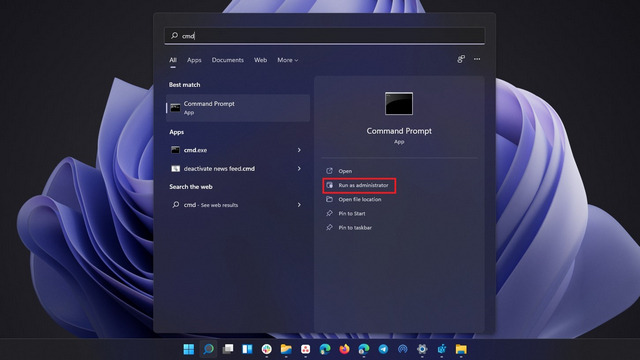Filter results by Documents
Screen dimensions: 640x360
coord(227,60)
